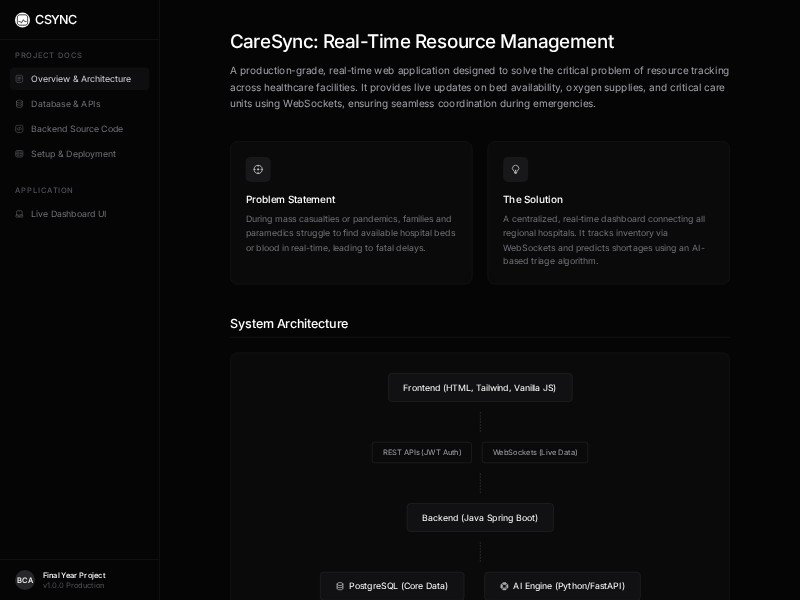Select the Backend (Java Spring Boot) node

pyautogui.click(x=480, y=518)
